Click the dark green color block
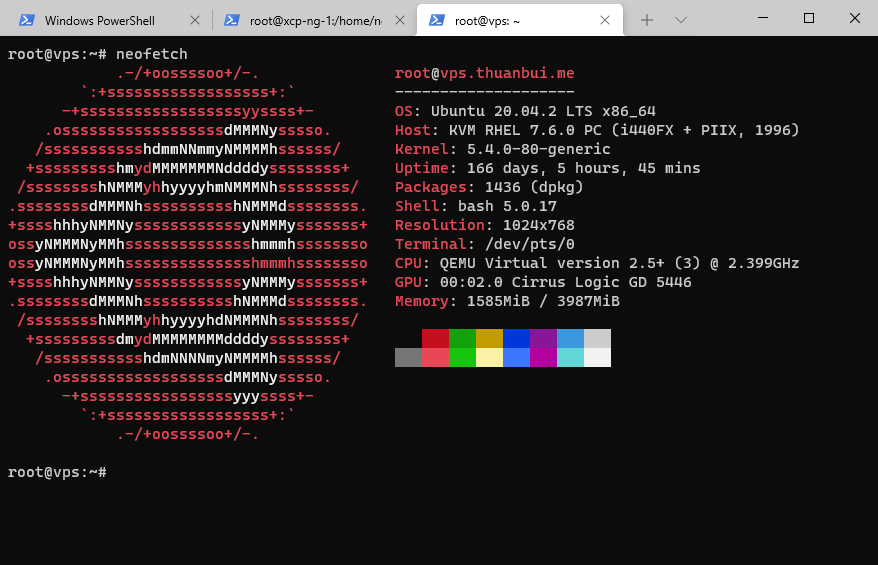This screenshot has height=565, width=878. (x=463, y=339)
